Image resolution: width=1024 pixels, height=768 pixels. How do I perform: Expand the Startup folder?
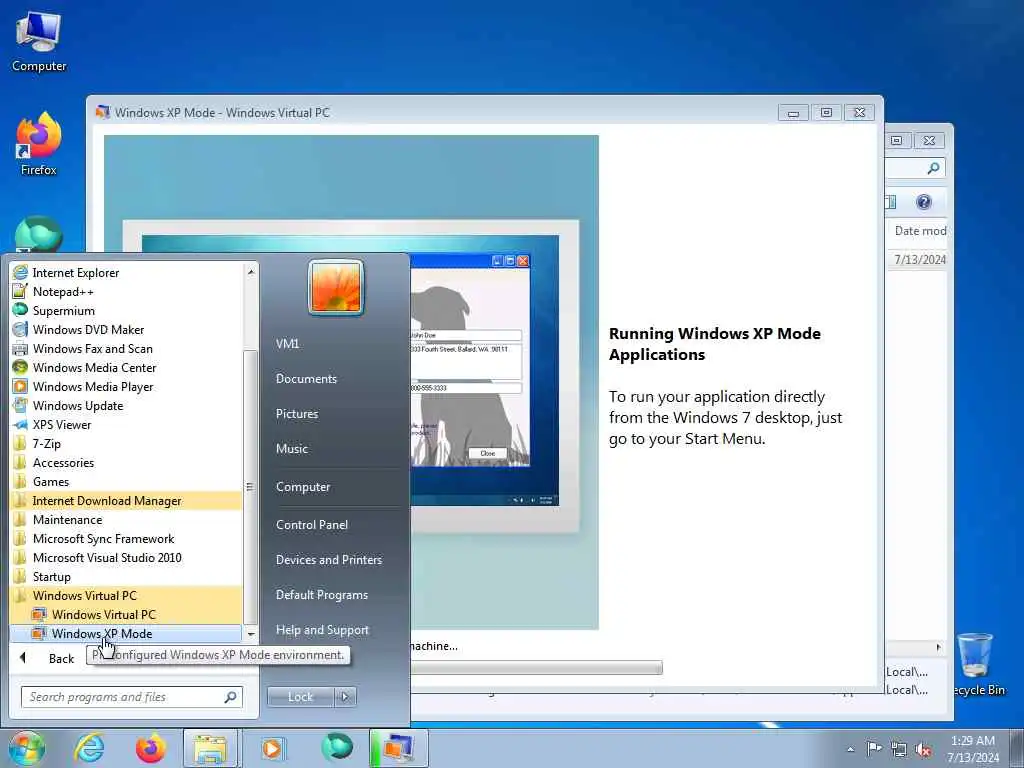pyautogui.click(x=52, y=576)
